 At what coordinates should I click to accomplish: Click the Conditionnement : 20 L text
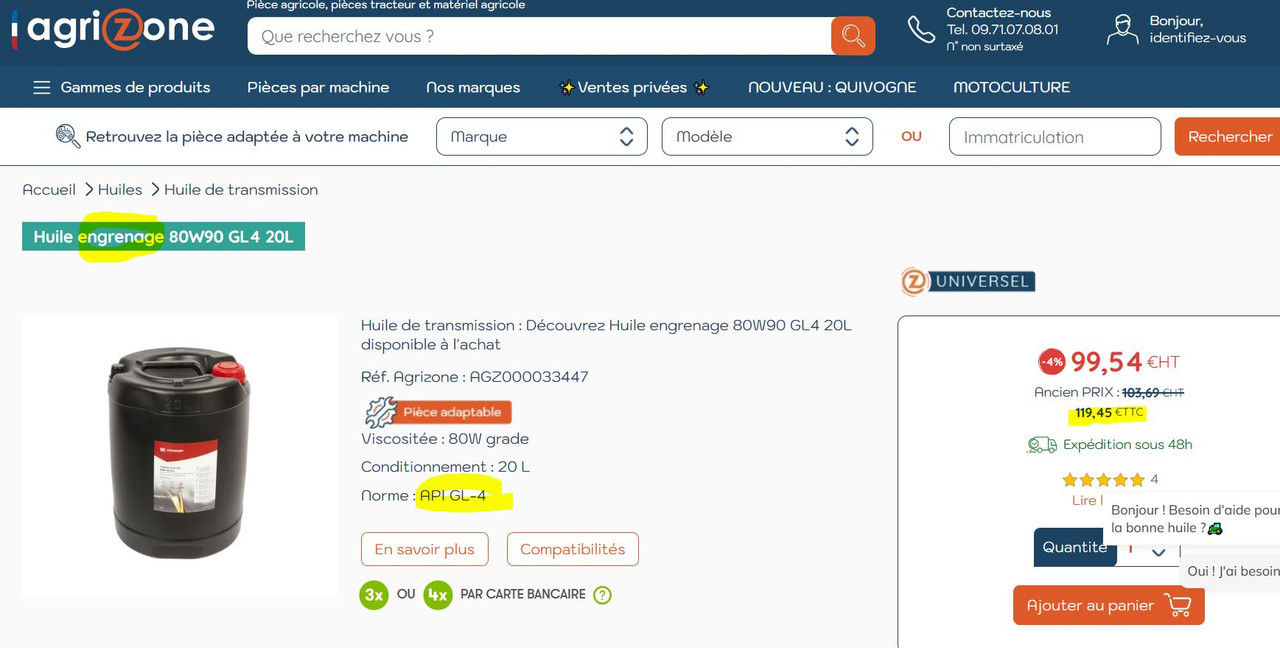point(445,467)
